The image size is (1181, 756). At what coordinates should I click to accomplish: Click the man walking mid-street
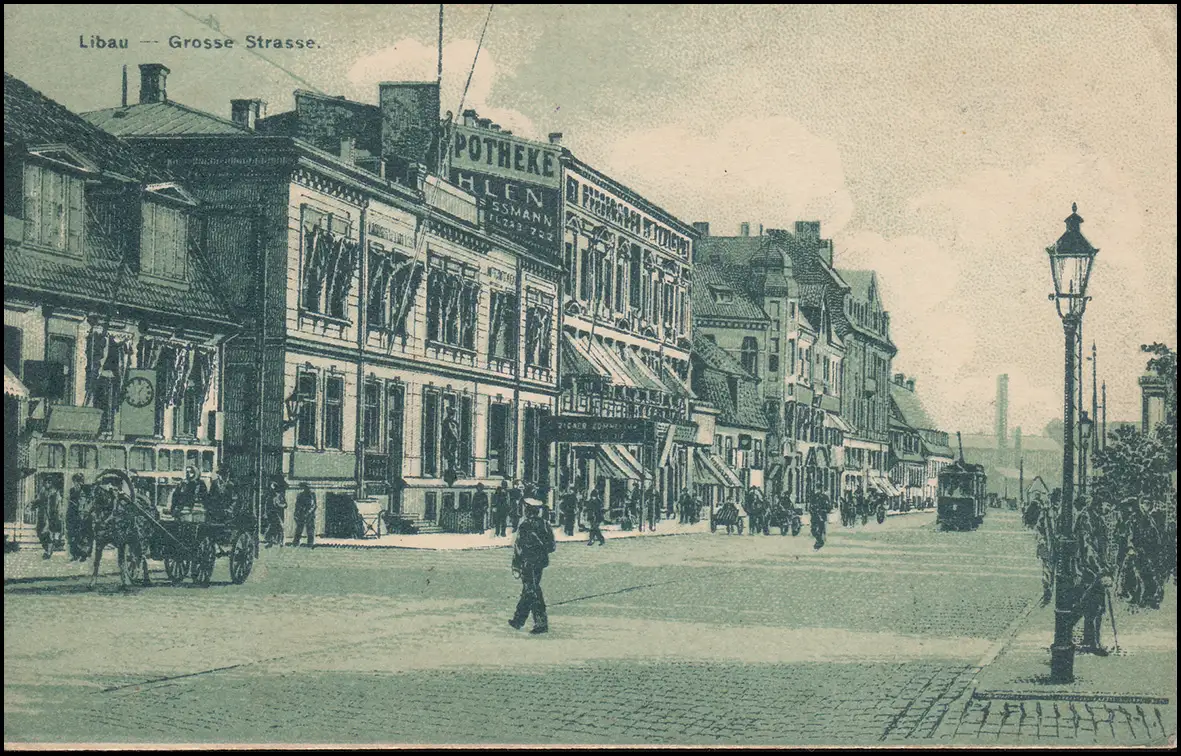(x=531, y=565)
